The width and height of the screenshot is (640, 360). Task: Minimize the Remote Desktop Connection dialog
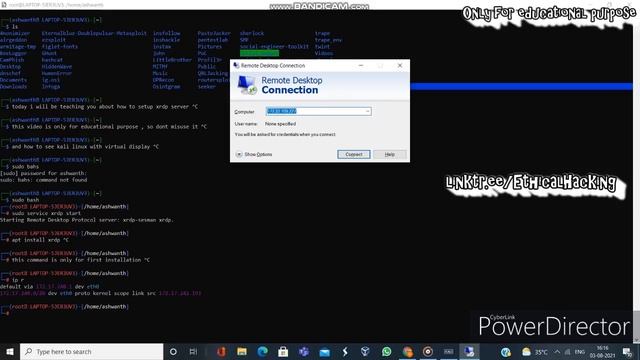click(361, 65)
